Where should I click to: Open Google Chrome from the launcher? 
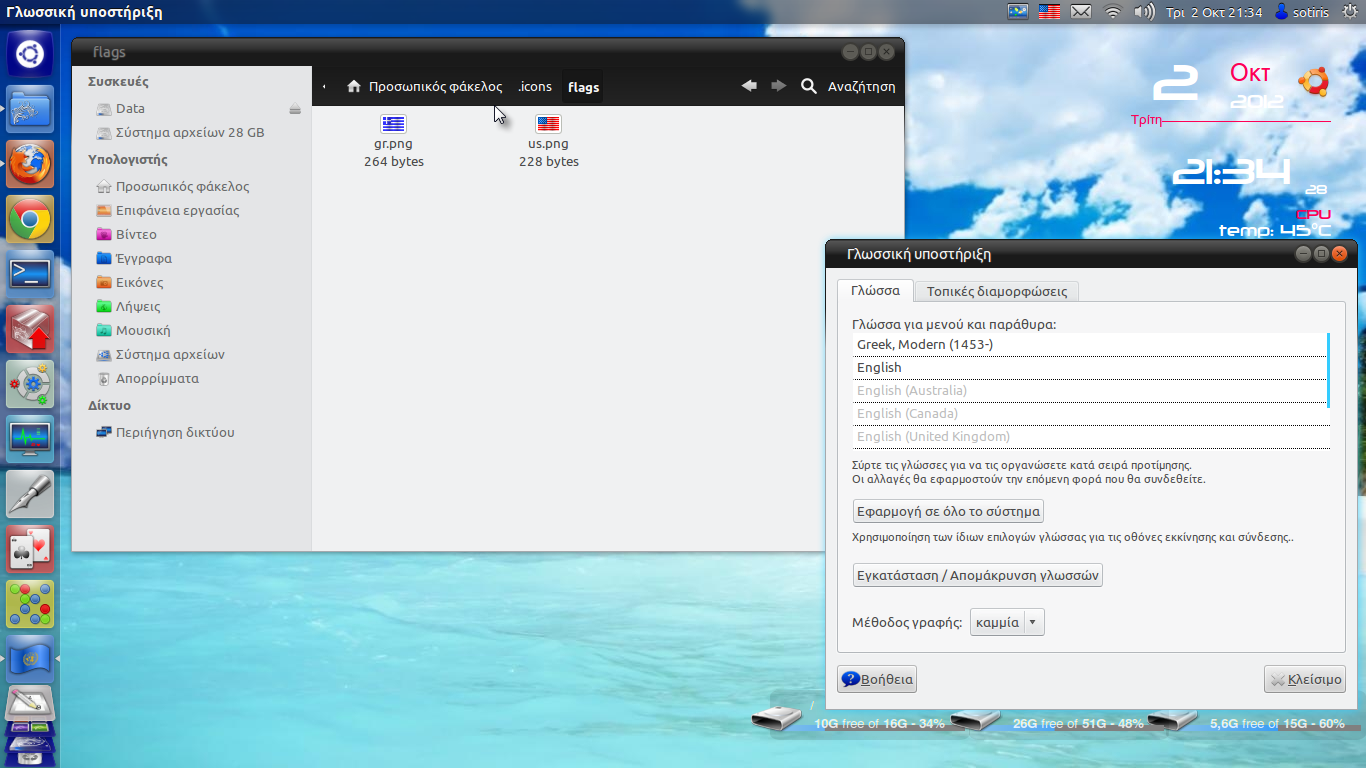[x=30, y=219]
